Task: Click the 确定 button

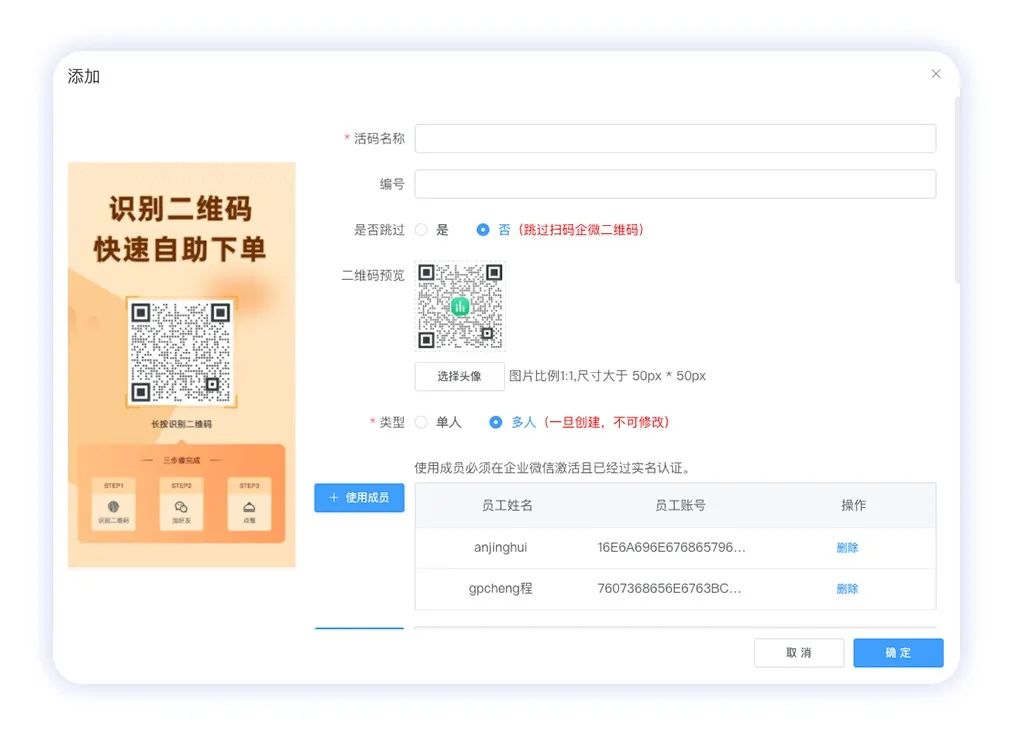Action: point(898,653)
